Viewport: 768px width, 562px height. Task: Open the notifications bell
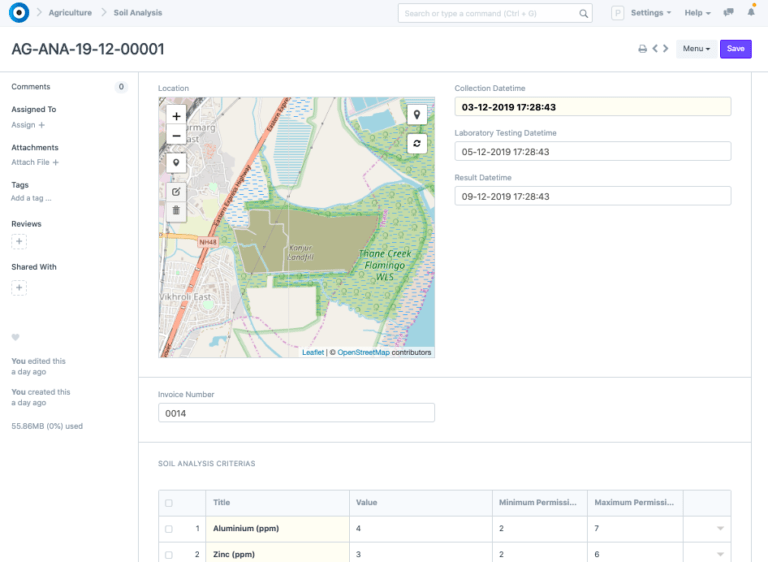(x=751, y=13)
